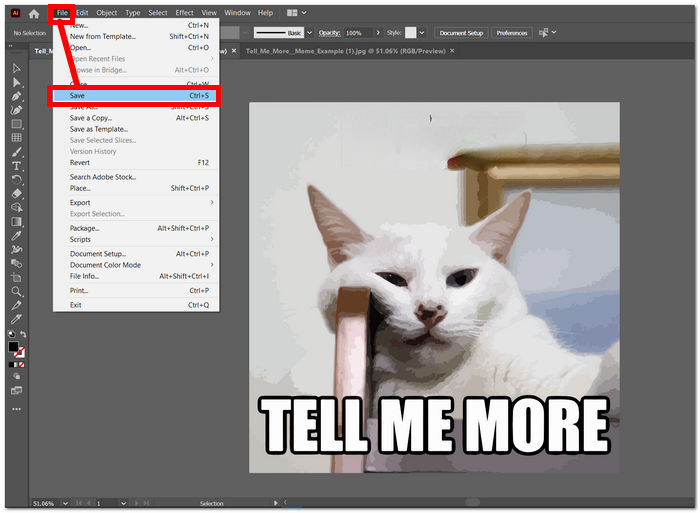The image size is (700, 513).
Task: Open the Help menu
Action: click(265, 13)
